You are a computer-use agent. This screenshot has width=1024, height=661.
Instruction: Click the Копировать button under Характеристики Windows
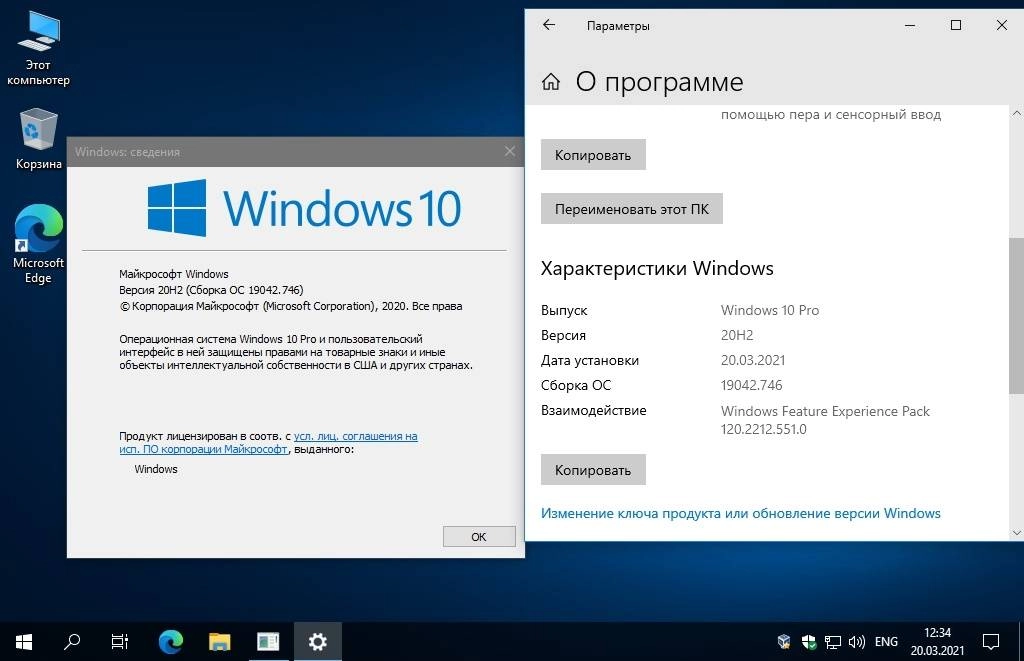593,470
